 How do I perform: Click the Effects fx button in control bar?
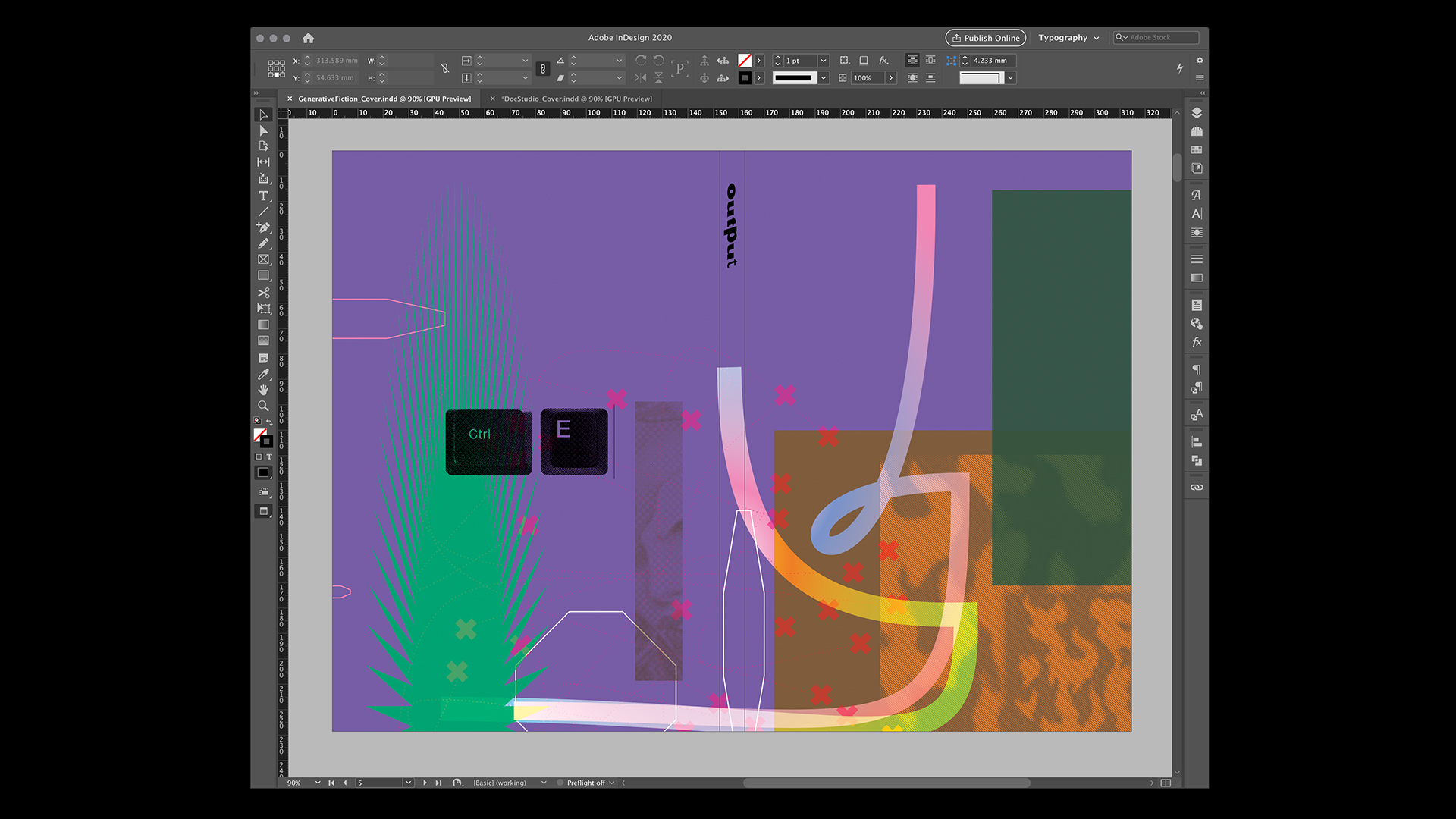883,61
